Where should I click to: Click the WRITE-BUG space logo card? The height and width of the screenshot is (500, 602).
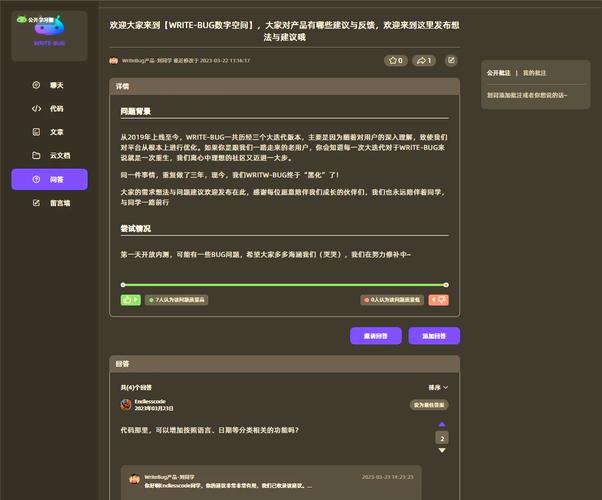pos(50,36)
